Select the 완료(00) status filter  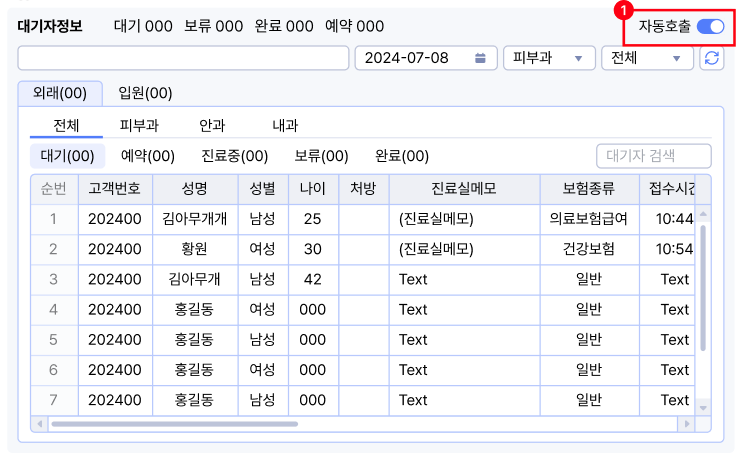pyautogui.click(x=402, y=156)
